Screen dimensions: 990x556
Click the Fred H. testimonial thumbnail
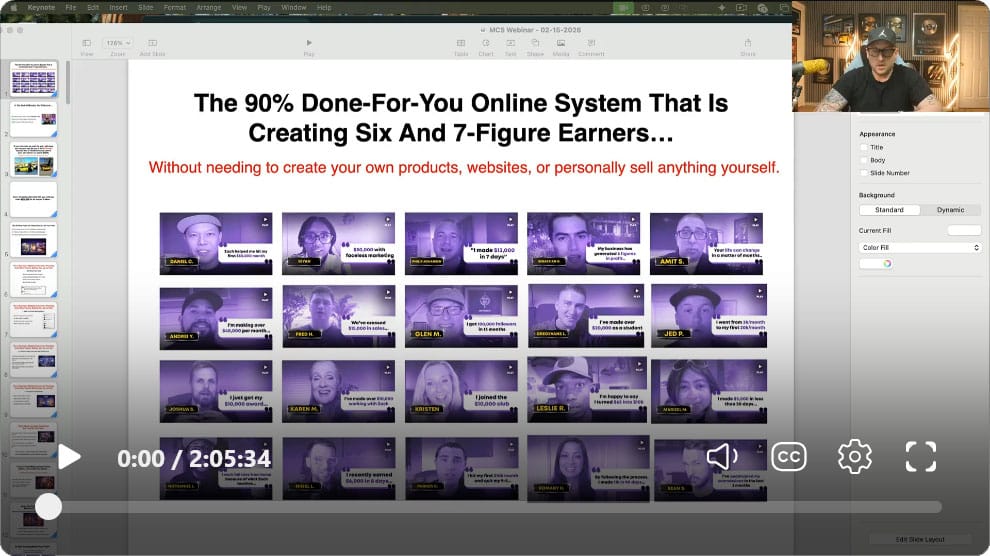click(338, 317)
